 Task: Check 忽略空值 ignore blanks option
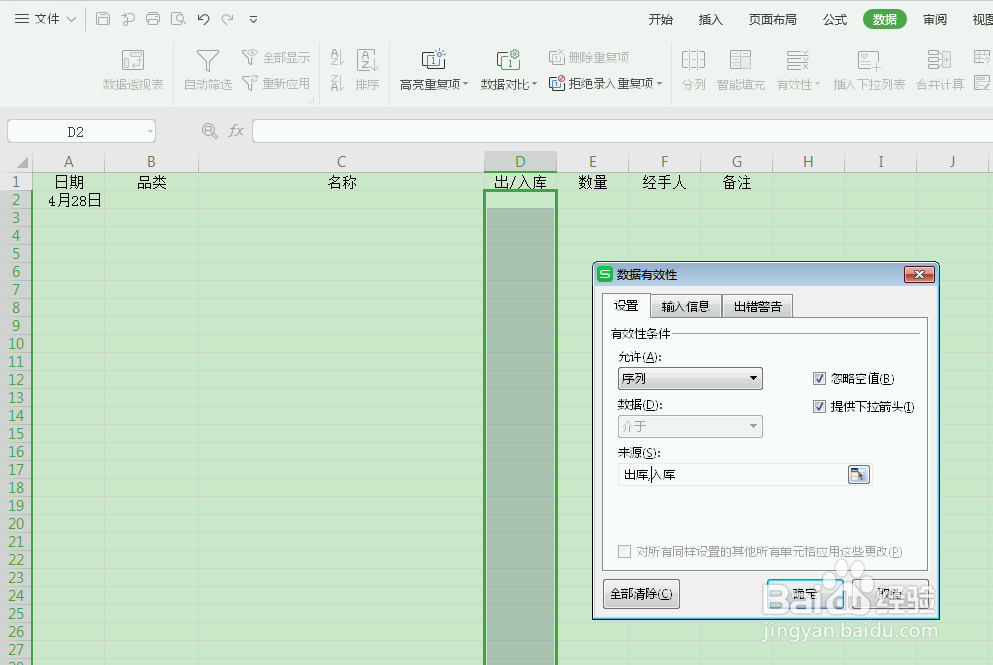[x=819, y=378]
